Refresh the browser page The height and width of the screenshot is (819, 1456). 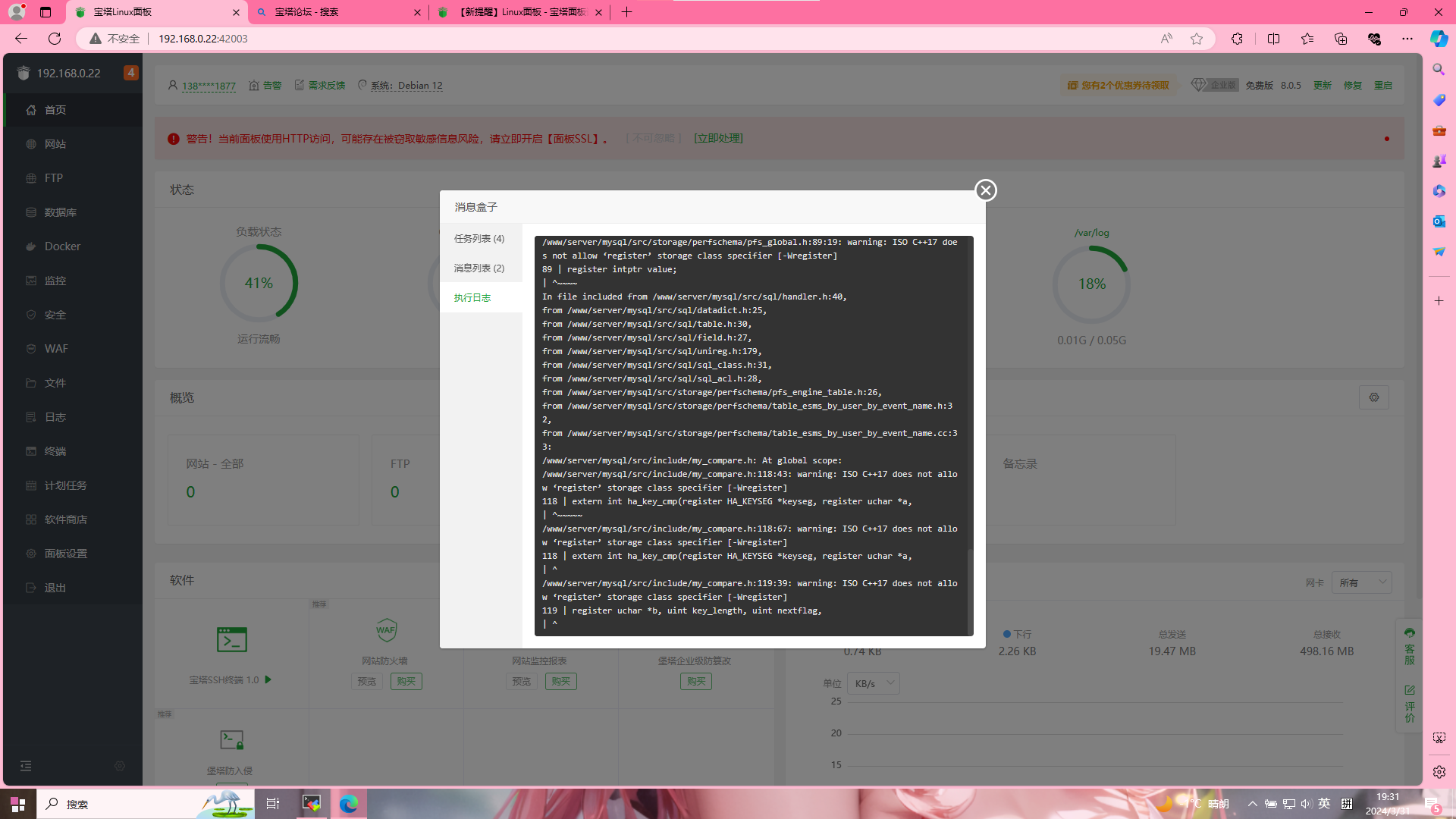pyautogui.click(x=55, y=39)
